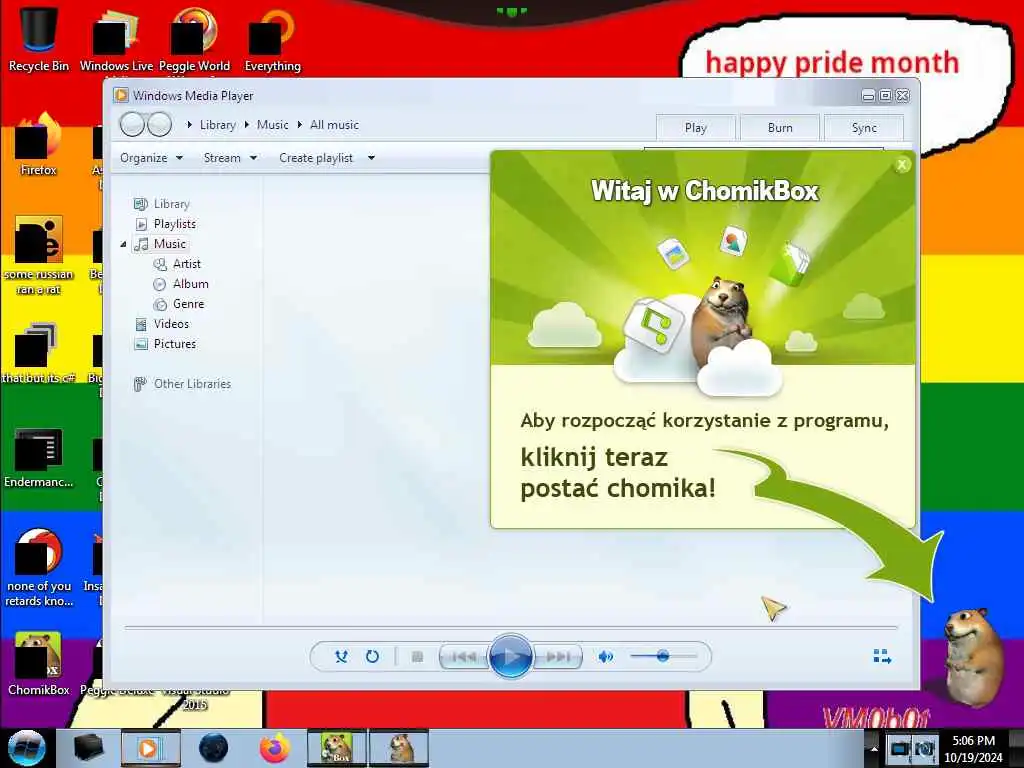Select the ChomikBox desktop icon
The height and width of the screenshot is (768, 1024).
(x=39, y=664)
